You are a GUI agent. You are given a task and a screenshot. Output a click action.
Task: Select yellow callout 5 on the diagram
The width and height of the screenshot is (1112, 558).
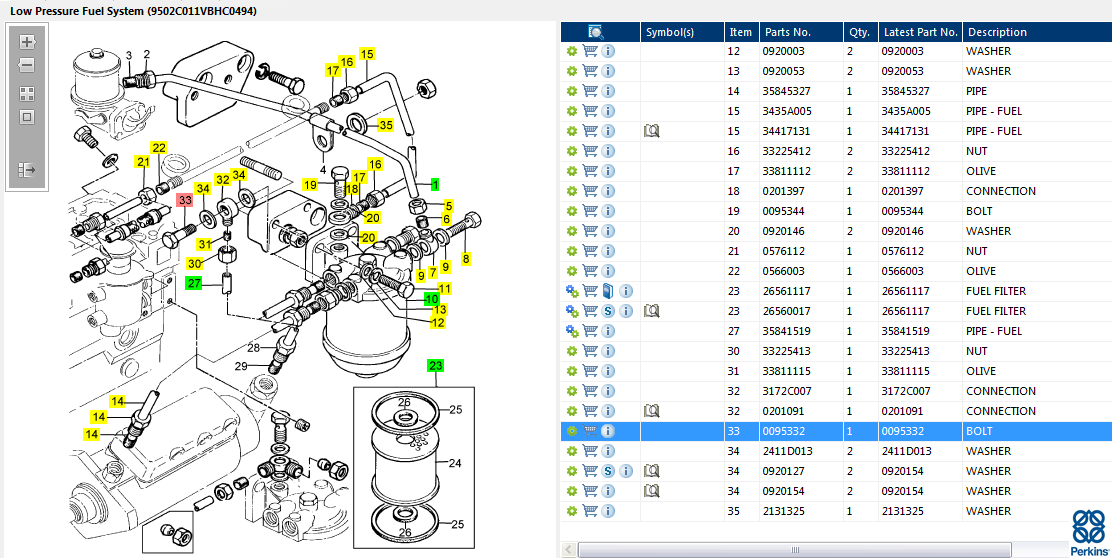pos(449,206)
